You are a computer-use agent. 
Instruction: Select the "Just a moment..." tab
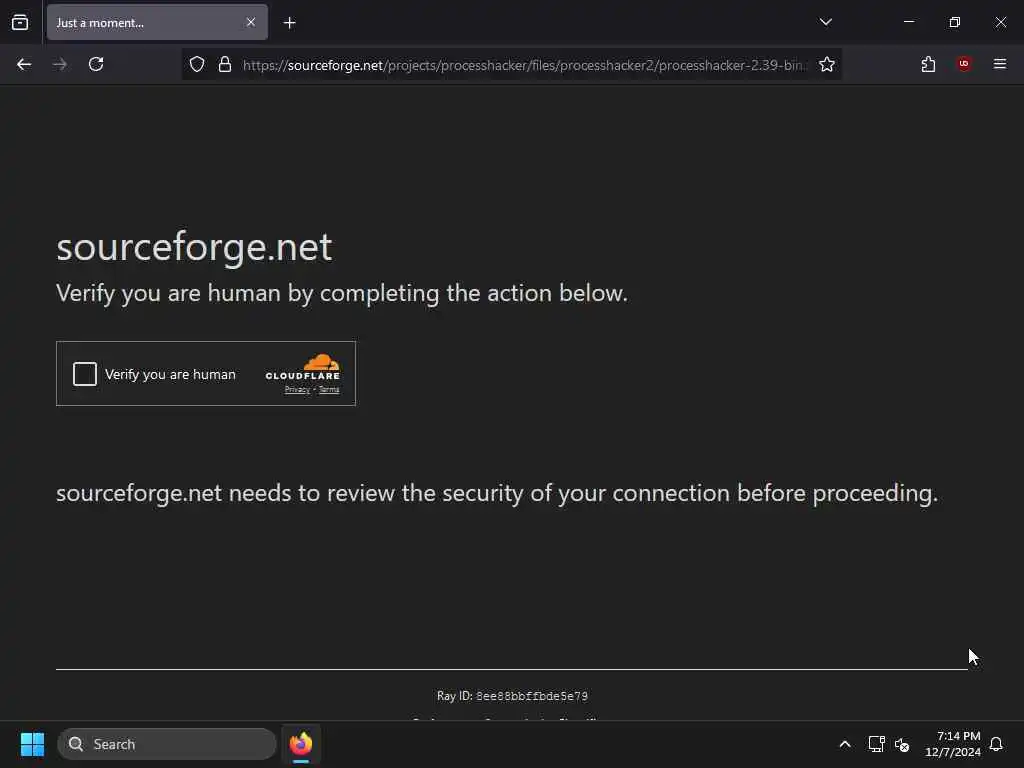(x=140, y=22)
